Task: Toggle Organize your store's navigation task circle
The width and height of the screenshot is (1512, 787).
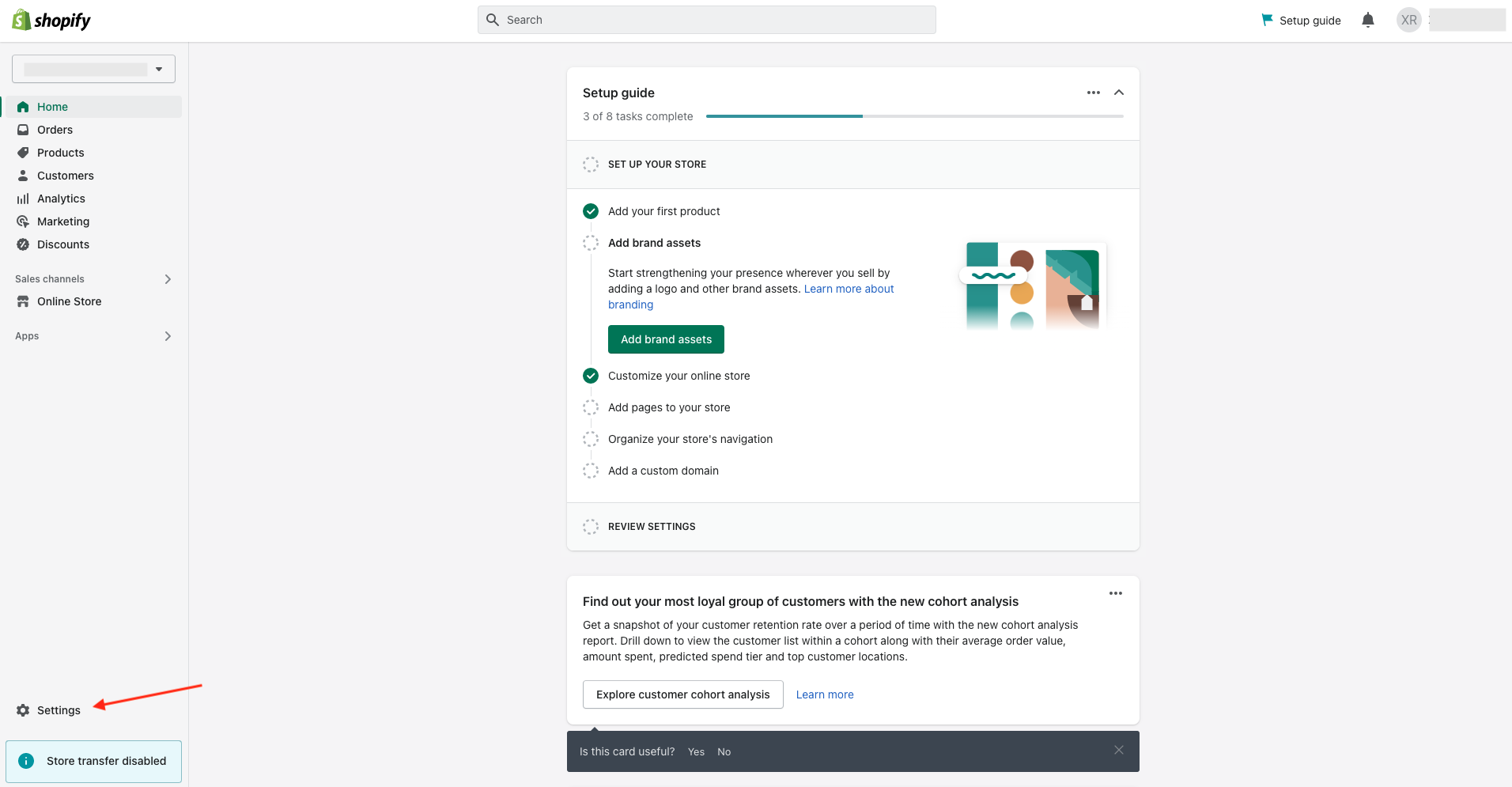Action: click(591, 439)
